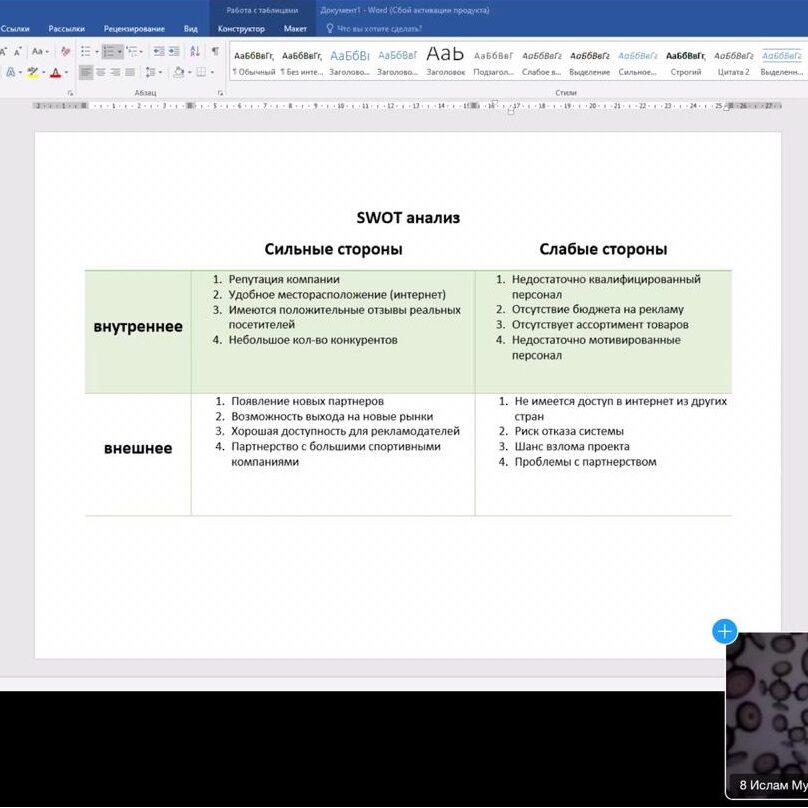Image resolution: width=808 pixels, height=808 pixels.
Task: Click the Decrease Indent icon
Action: pyautogui.click(x=158, y=51)
